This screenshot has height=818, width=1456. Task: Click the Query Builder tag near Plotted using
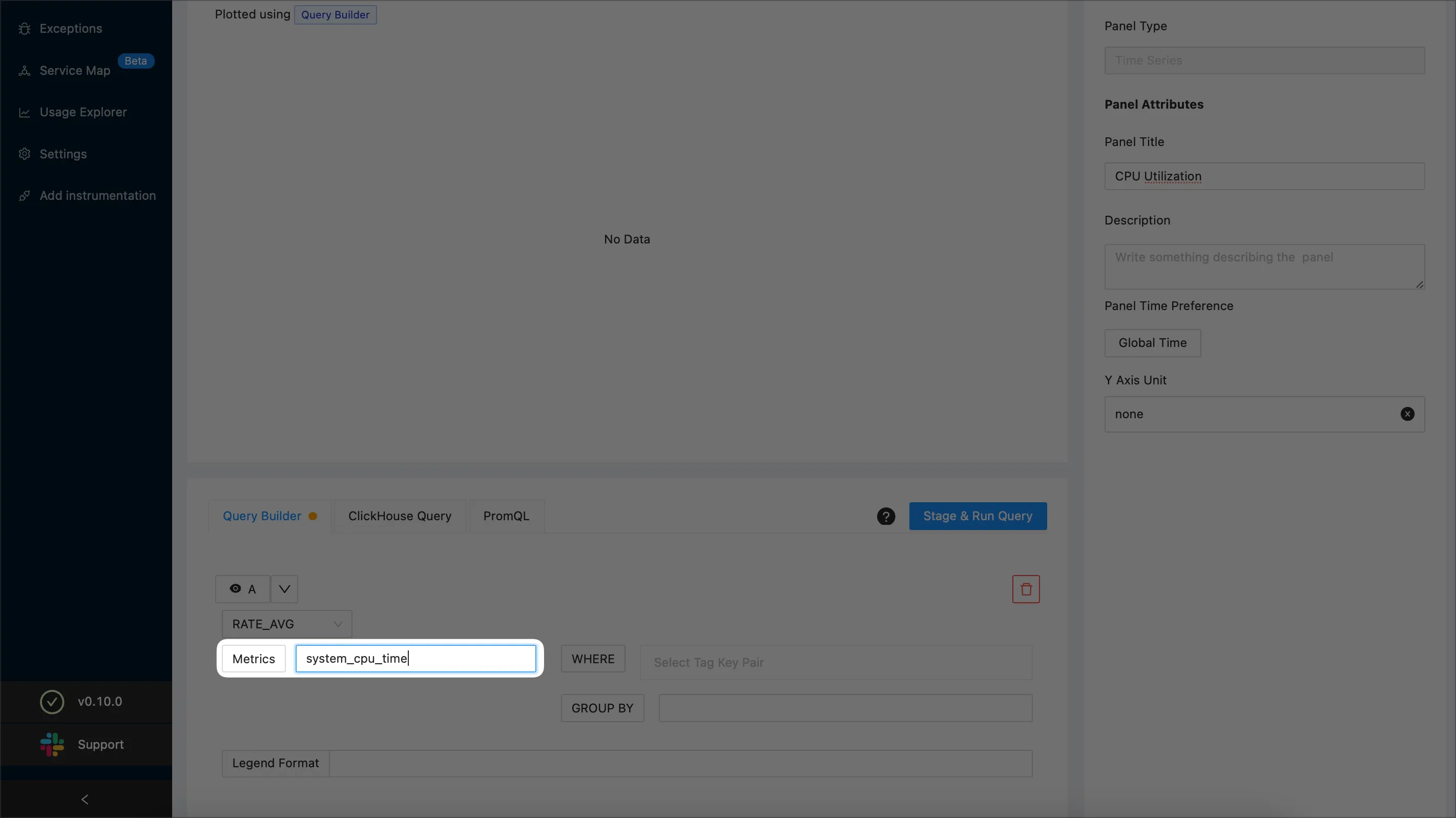tap(335, 15)
